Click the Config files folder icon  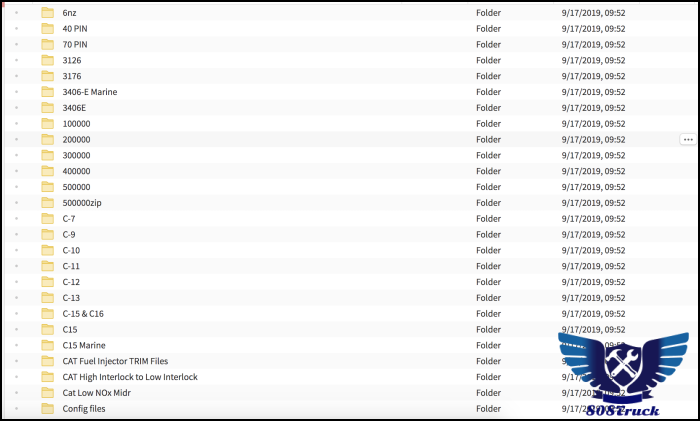tap(47, 409)
